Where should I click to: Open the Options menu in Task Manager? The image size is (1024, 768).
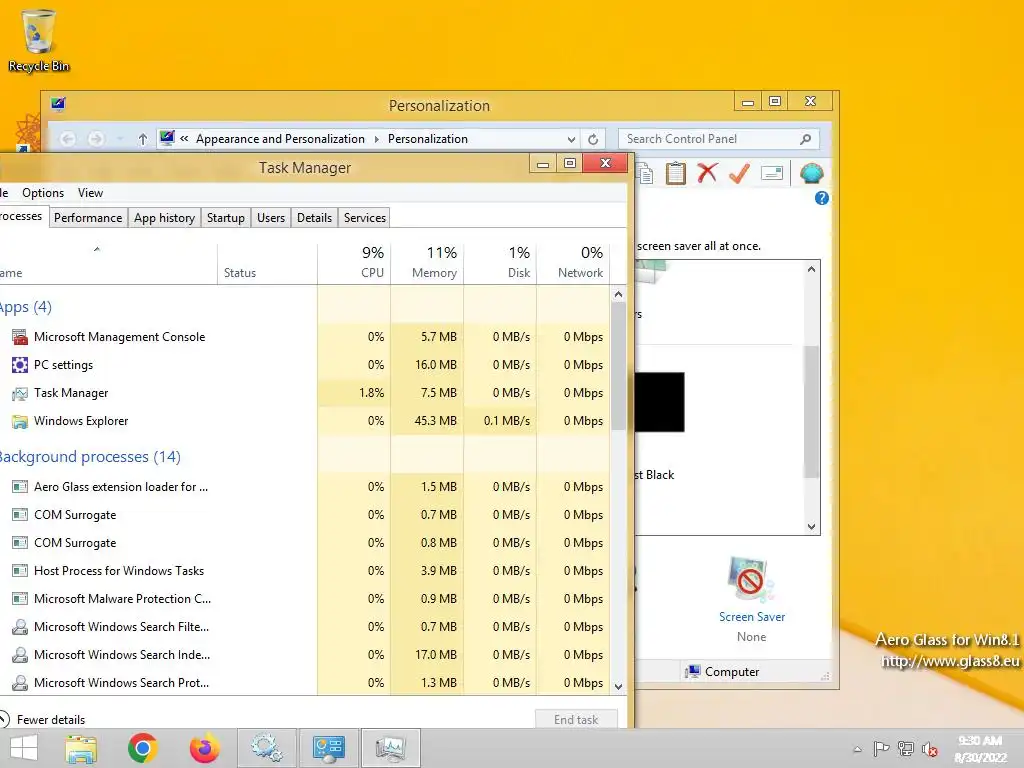coord(43,193)
